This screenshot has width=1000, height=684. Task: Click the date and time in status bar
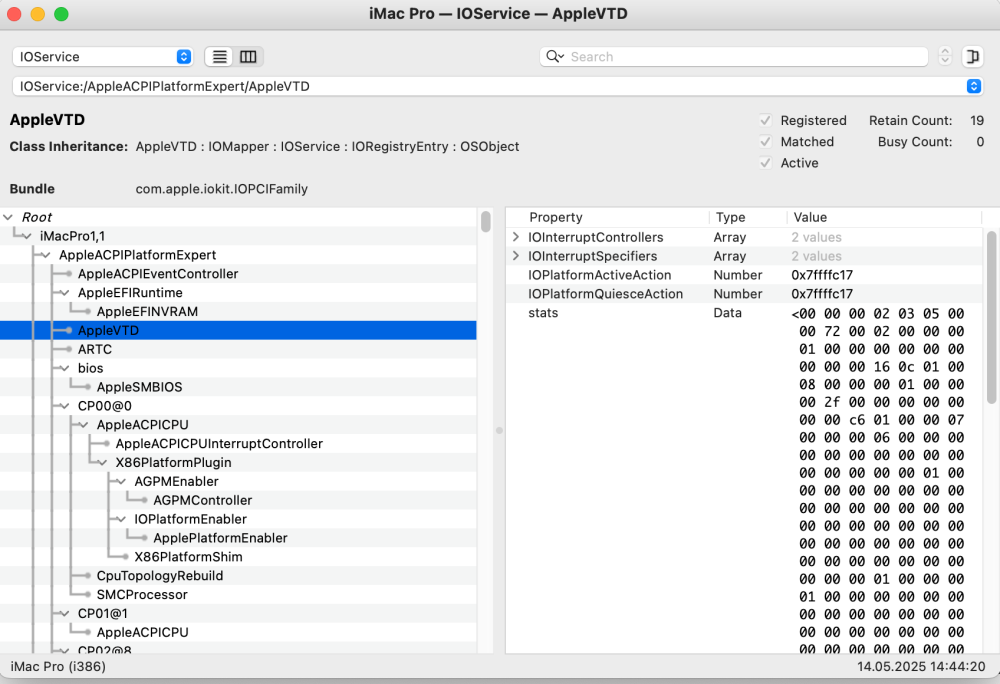(x=921, y=667)
